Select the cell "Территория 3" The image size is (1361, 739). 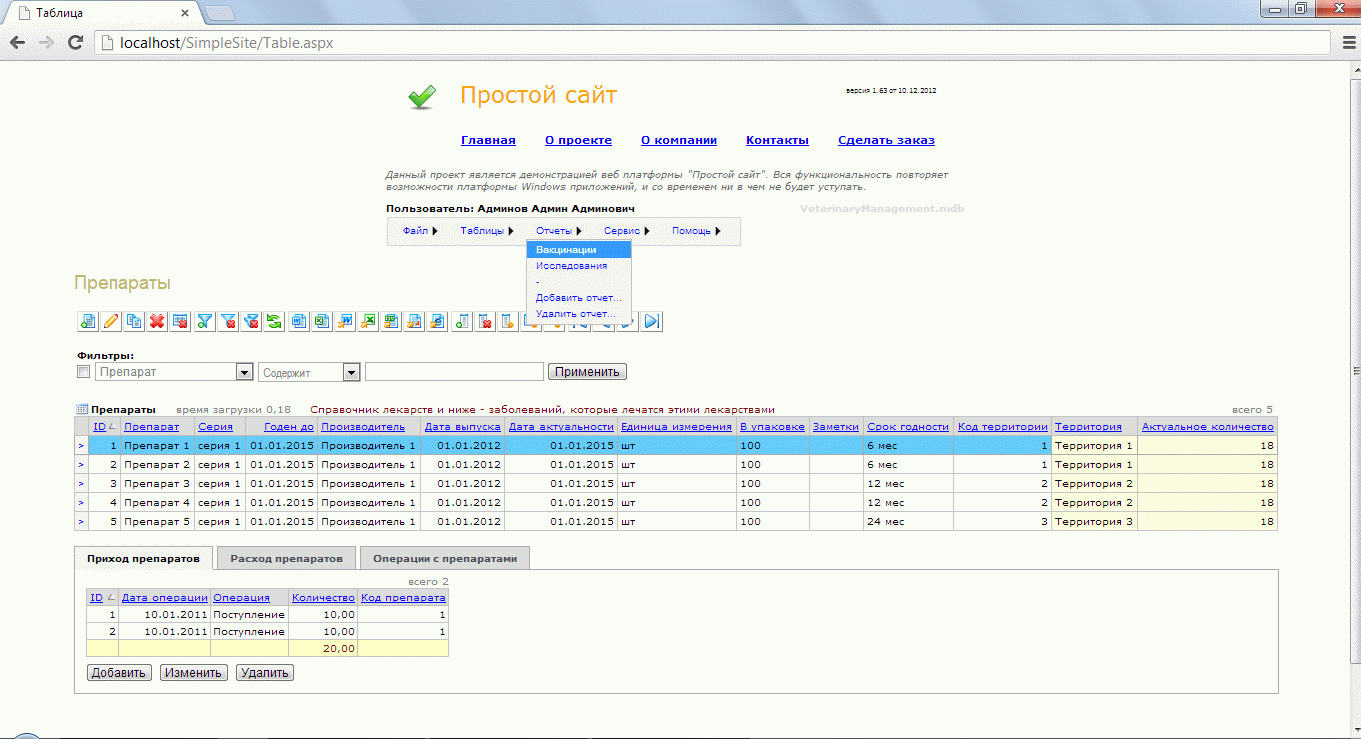[1094, 521]
